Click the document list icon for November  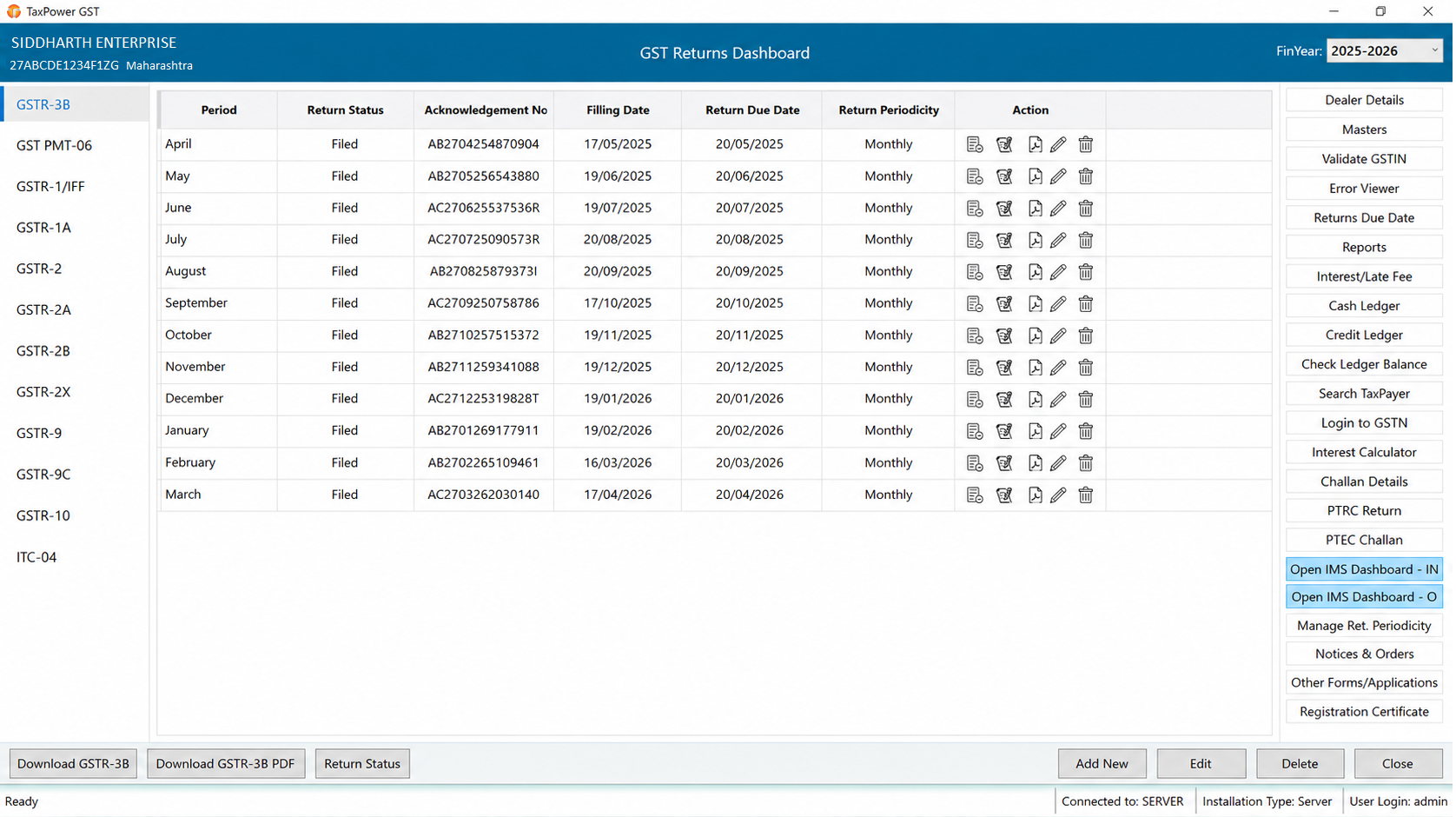pos(975,368)
